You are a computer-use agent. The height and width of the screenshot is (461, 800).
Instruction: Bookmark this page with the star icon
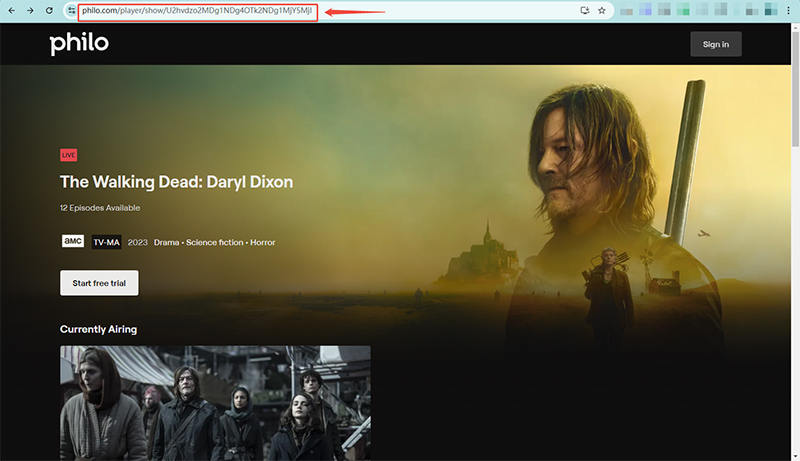tap(602, 10)
